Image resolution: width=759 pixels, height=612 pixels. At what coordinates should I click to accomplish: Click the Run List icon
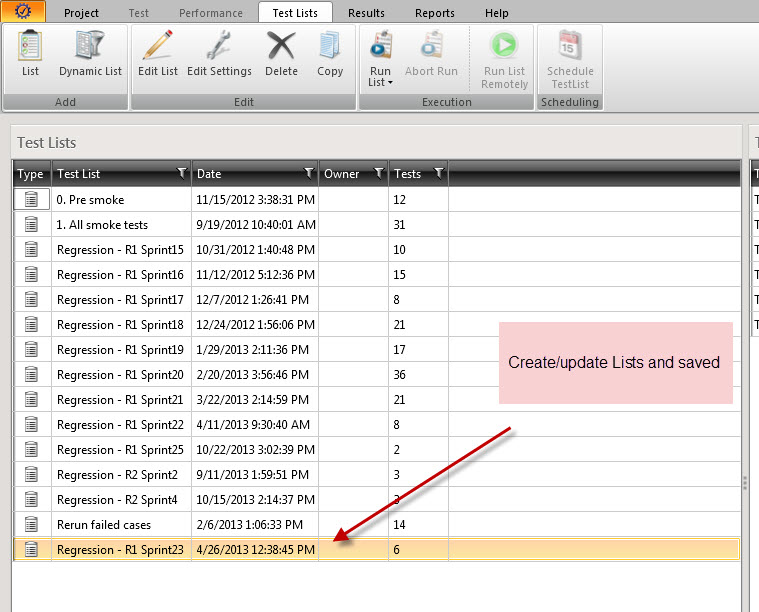click(381, 45)
